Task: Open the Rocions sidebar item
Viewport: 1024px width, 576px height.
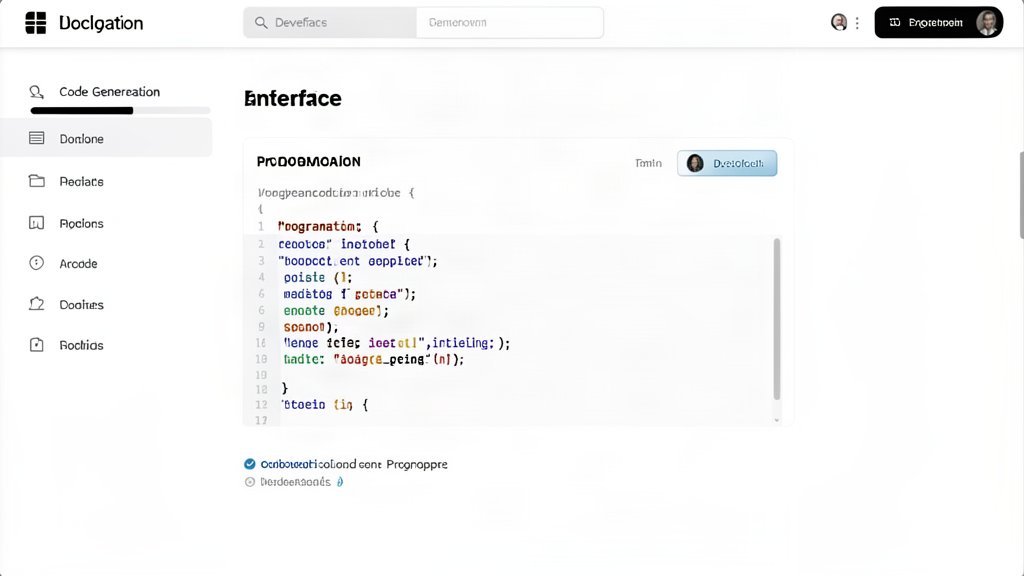Action: tap(82, 224)
